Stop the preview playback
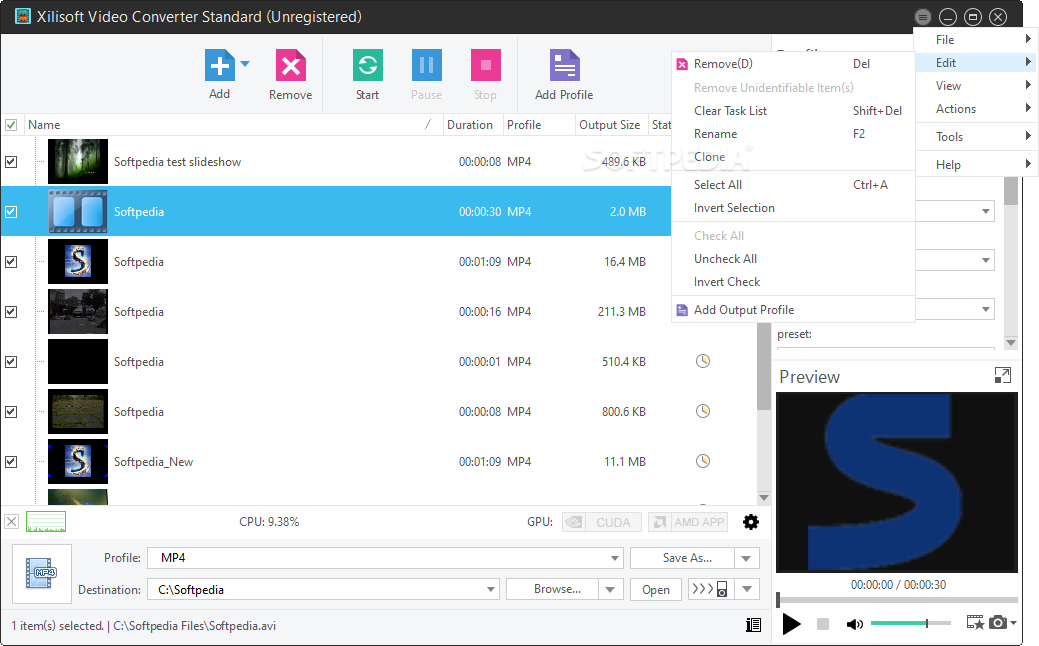Image resolution: width=1039 pixels, height=646 pixels. [823, 623]
